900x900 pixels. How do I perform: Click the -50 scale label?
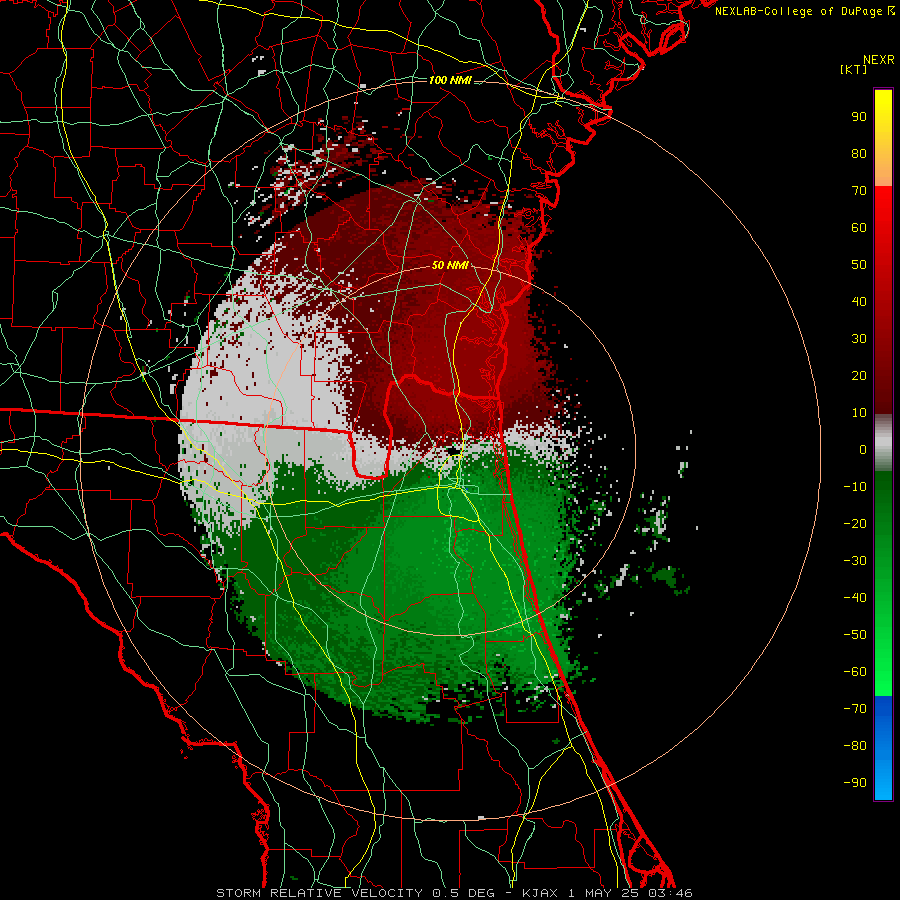(x=855, y=635)
